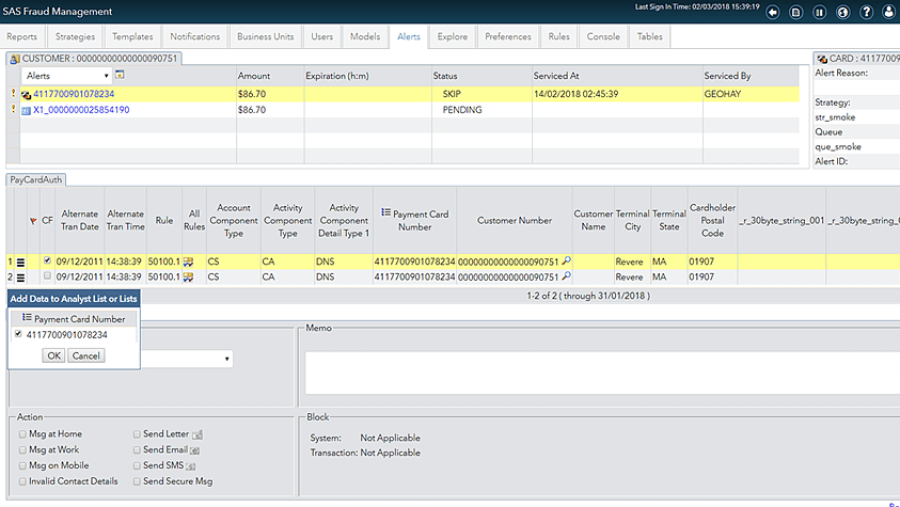Open the Alerts dropdown in customer panel
The width and height of the screenshot is (900, 507).
(67, 76)
